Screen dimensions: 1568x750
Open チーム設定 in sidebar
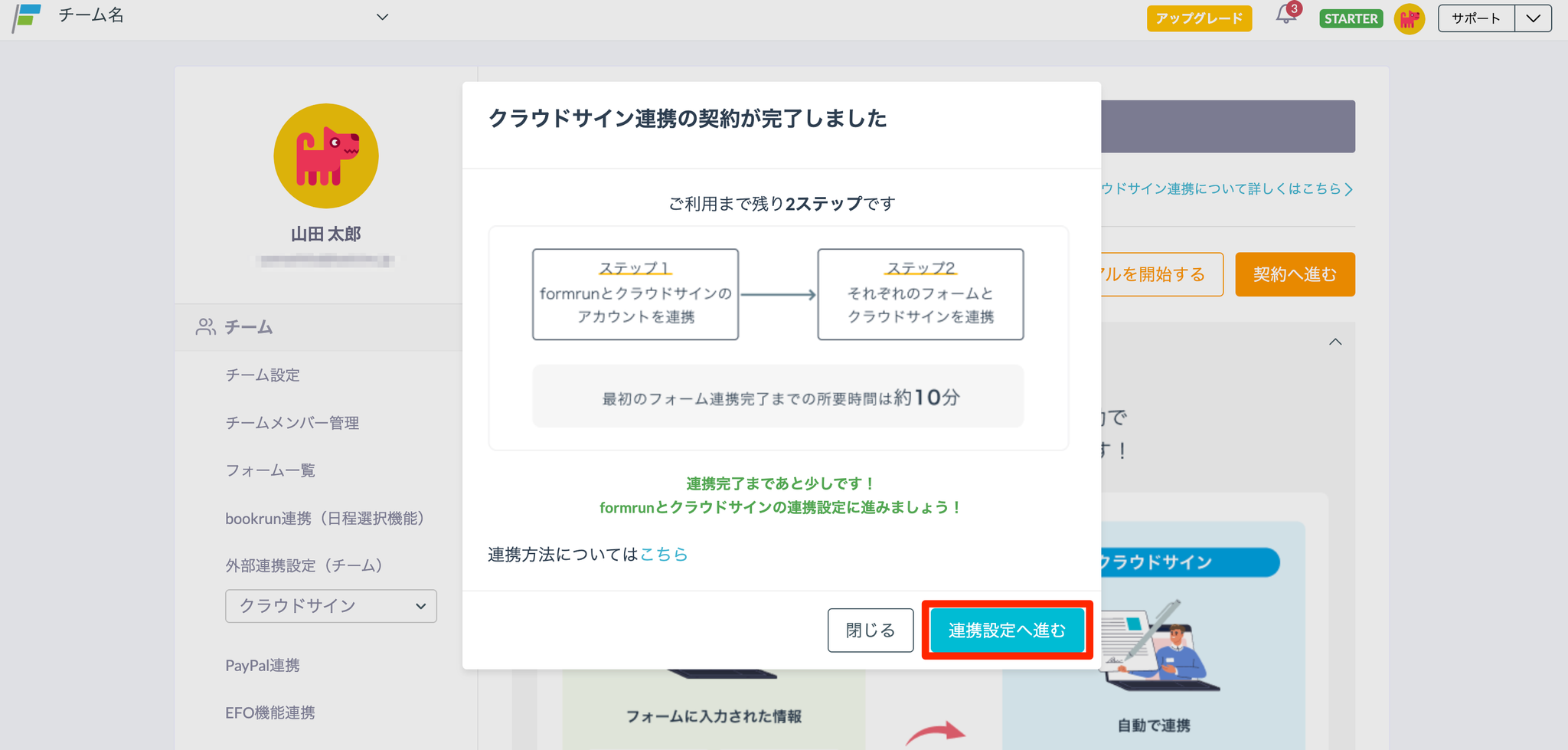click(x=263, y=375)
